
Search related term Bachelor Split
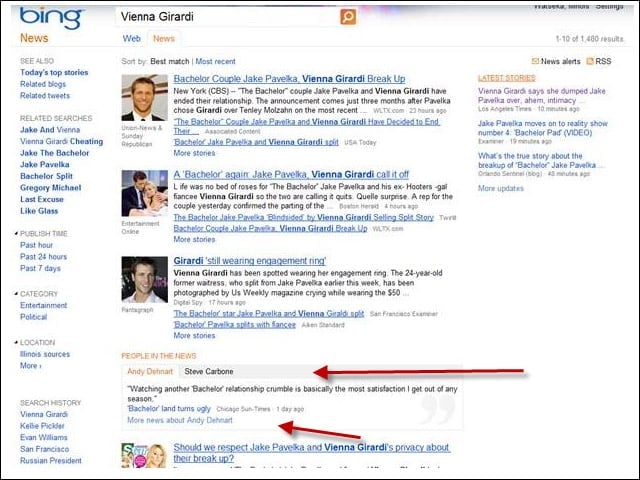46,176
